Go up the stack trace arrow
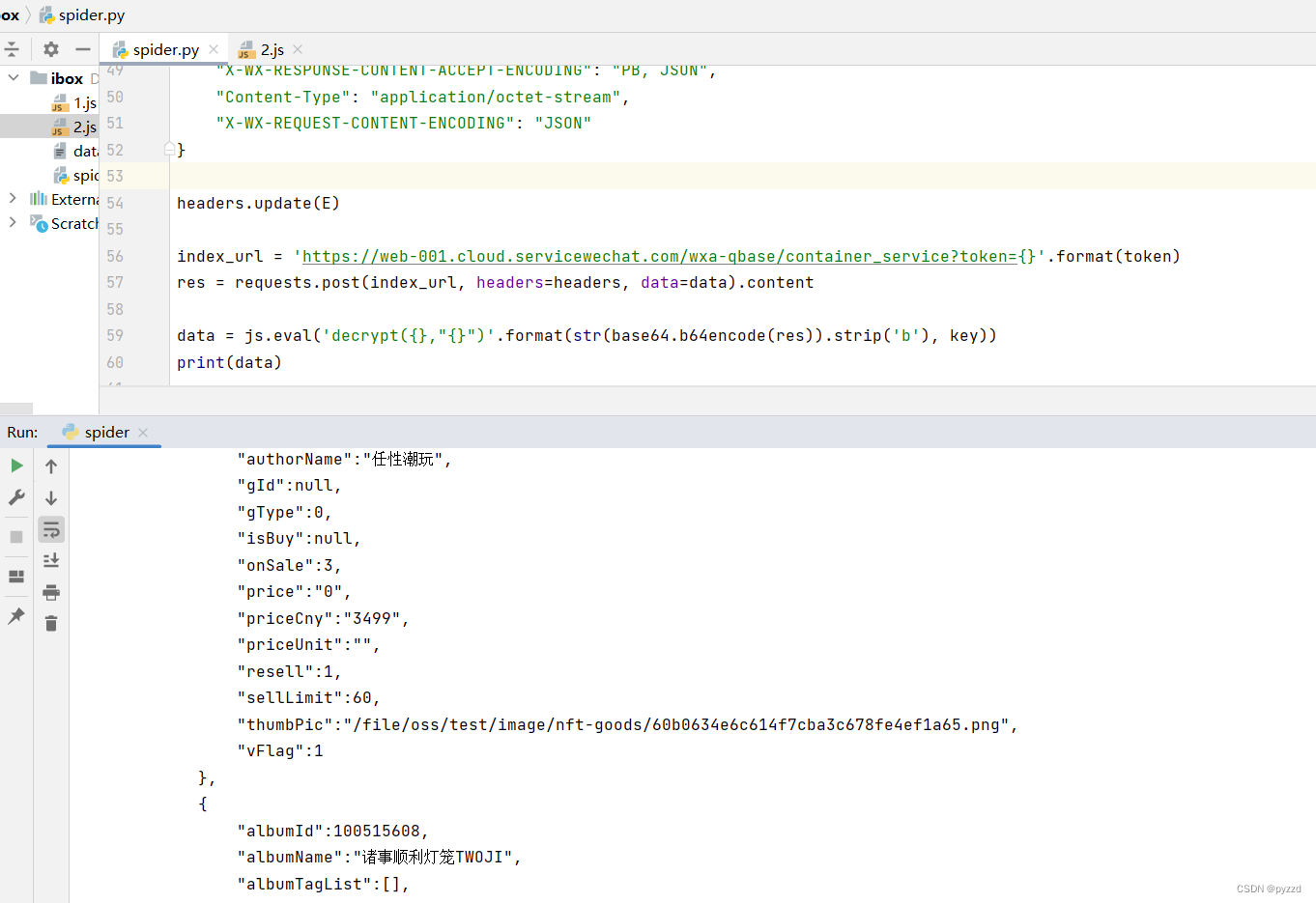Viewport: 1316px width, 903px height. point(51,466)
